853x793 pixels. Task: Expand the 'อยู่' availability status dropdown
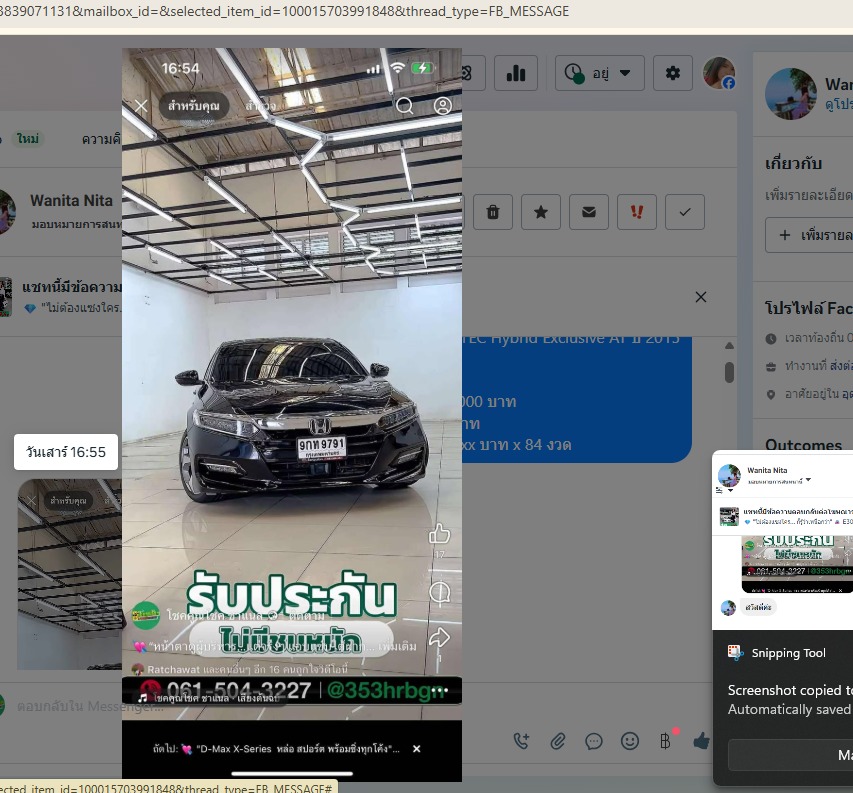[599, 73]
